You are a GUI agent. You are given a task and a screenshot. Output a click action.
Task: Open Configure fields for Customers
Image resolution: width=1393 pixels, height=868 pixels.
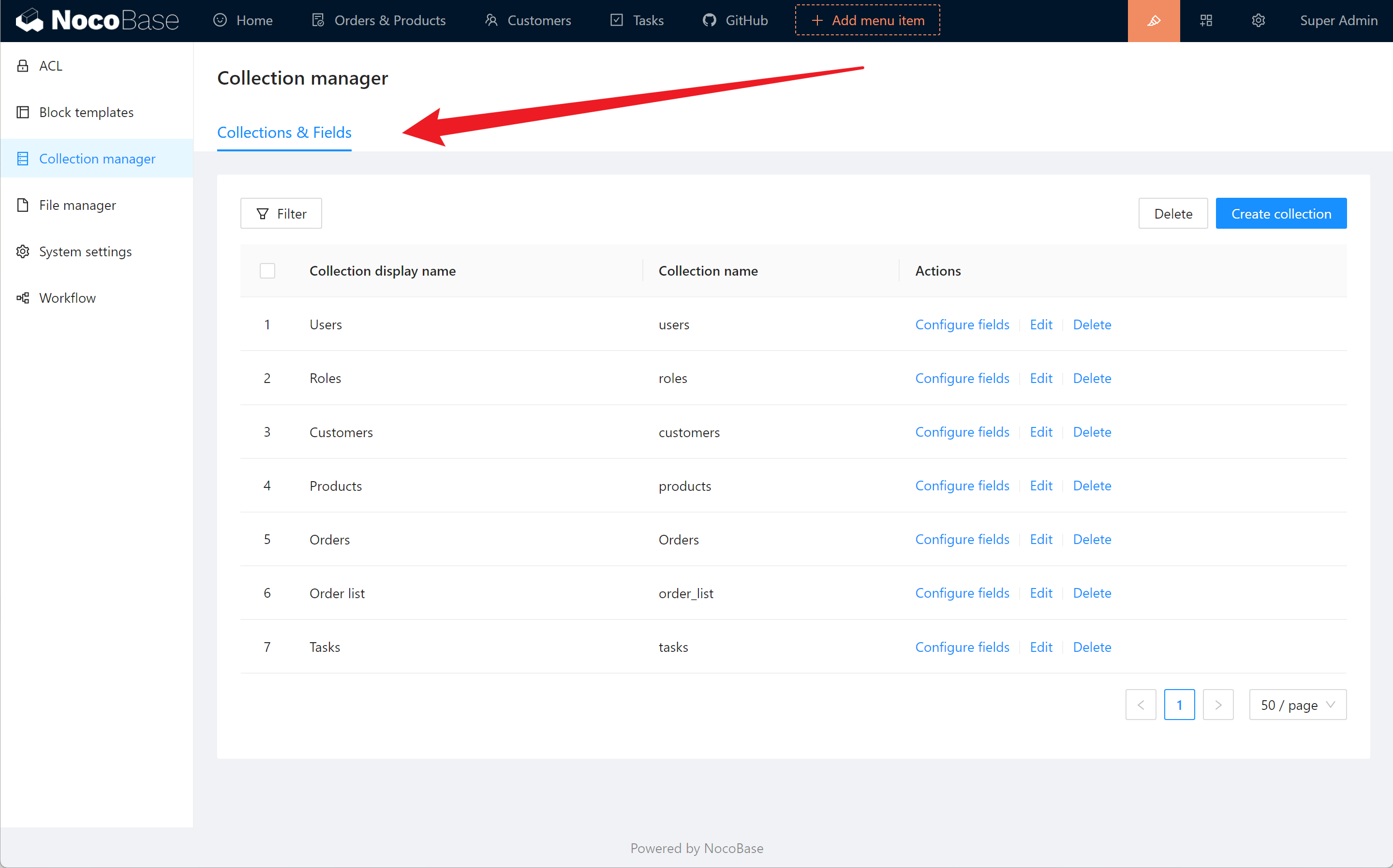(962, 432)
